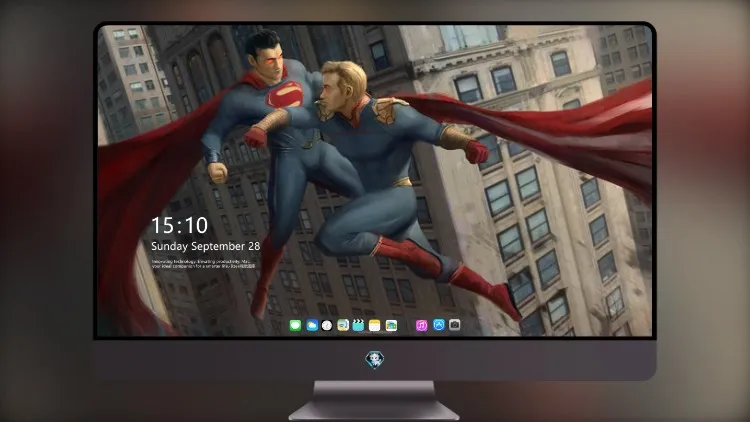Open the Clock app in the dock

pos(327,326)
